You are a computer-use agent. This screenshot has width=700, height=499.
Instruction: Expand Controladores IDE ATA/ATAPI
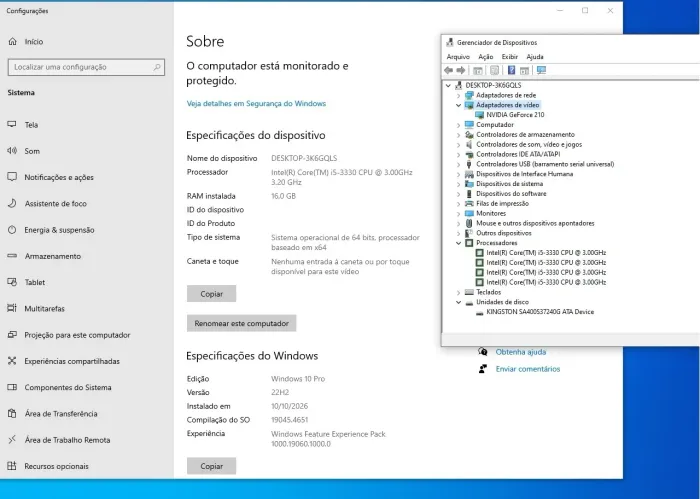(x=458, y=154)
